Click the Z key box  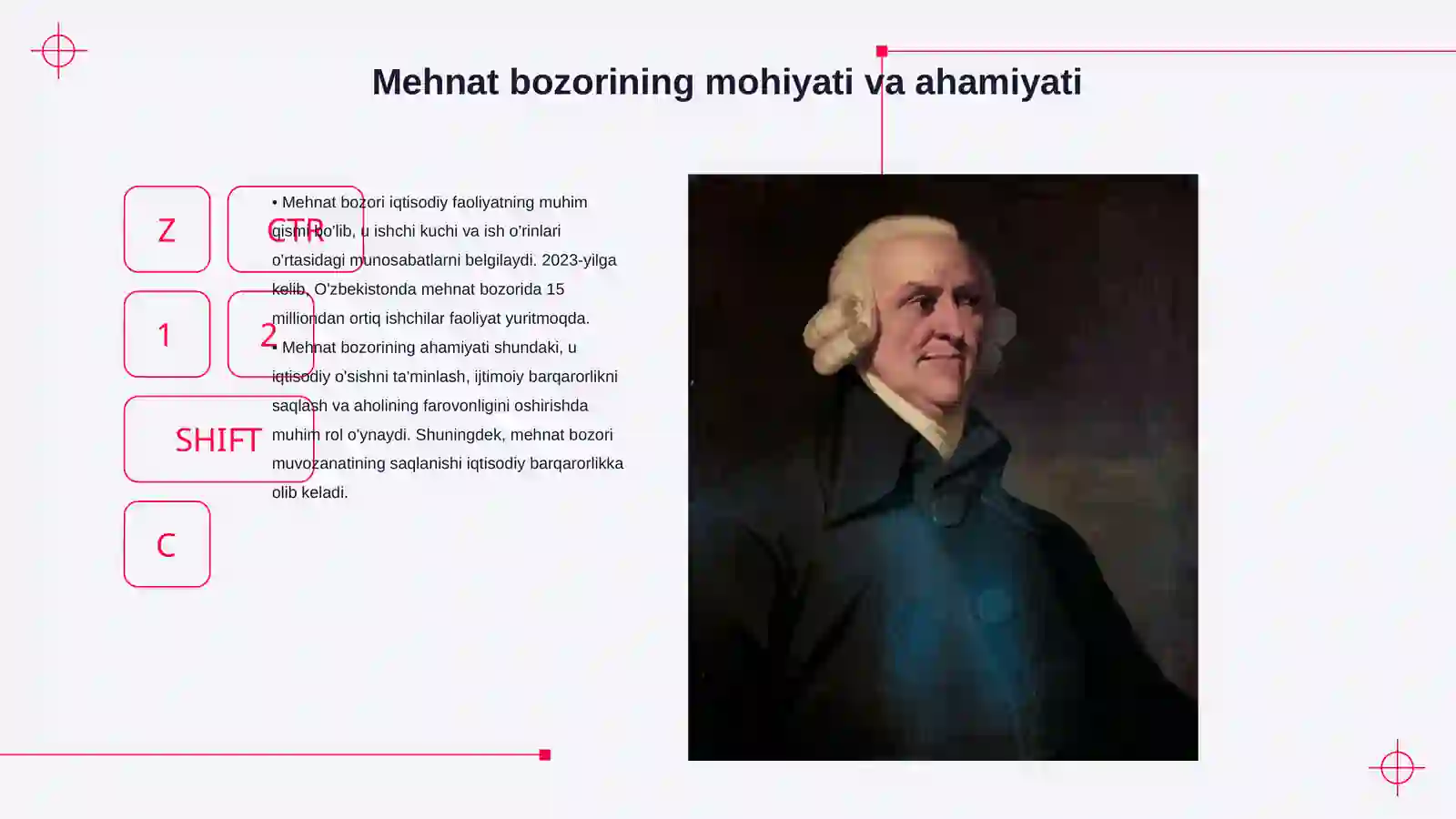167,229
